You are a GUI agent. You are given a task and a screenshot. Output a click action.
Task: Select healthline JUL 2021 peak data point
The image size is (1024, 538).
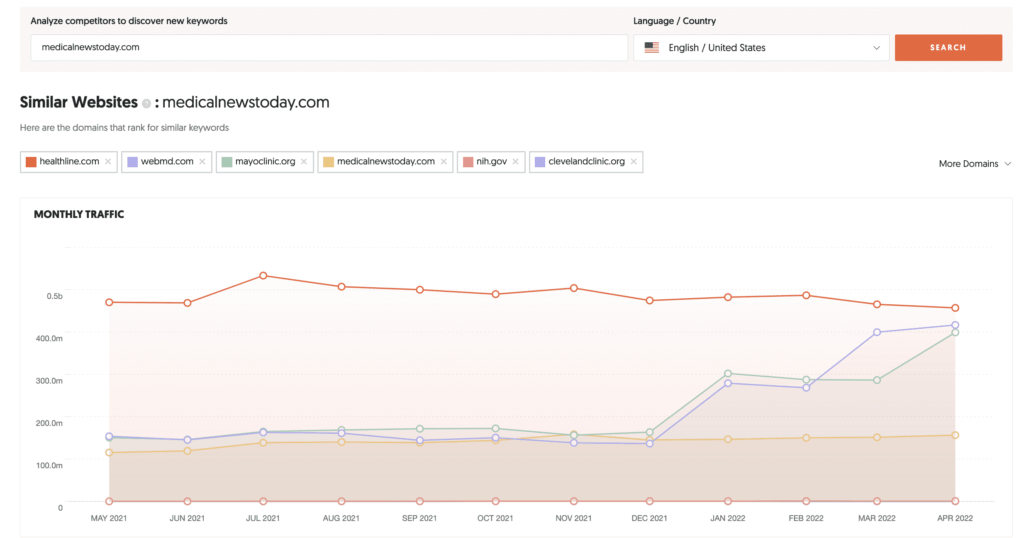coord(263,276)
